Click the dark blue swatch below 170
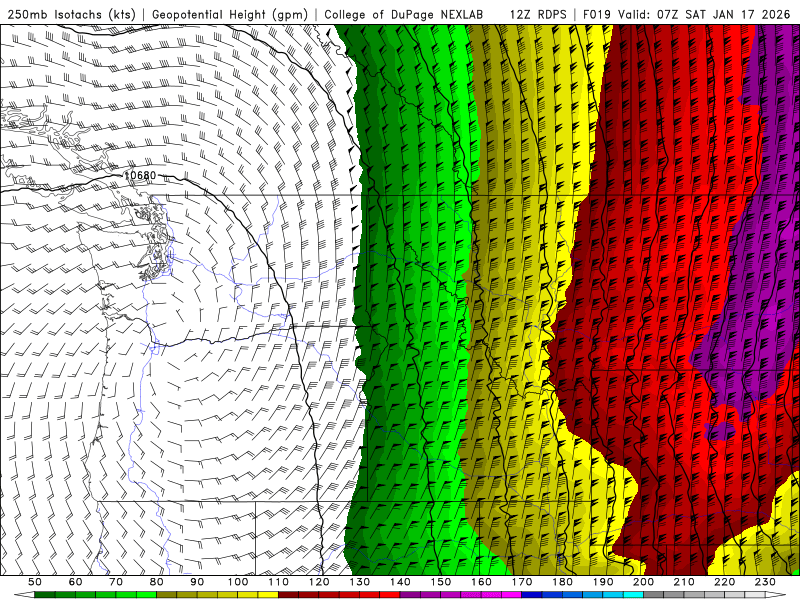This screenshot has width=800, height=600. tap(532, 595)
